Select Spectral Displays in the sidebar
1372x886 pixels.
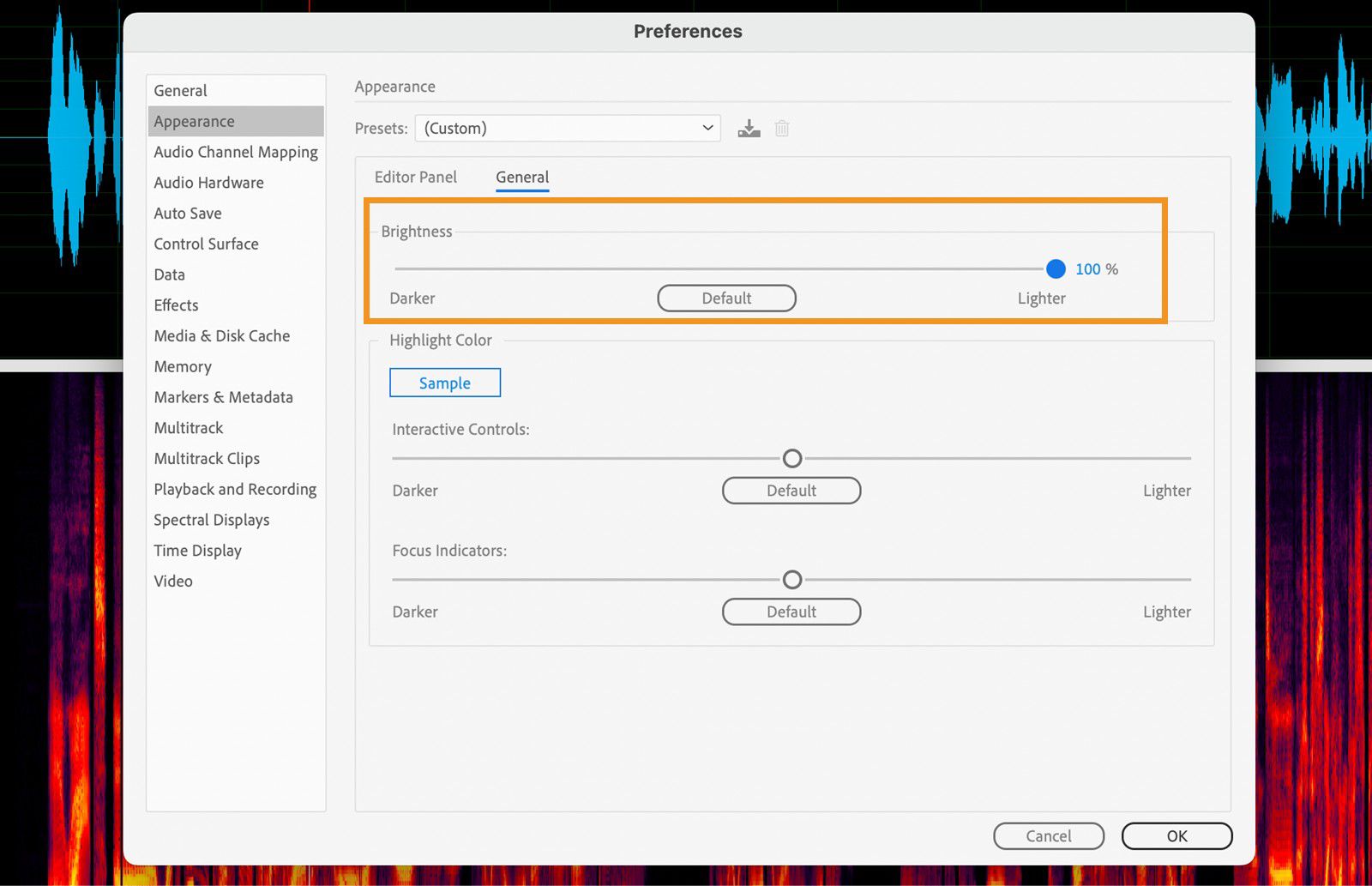pos(211,520)
